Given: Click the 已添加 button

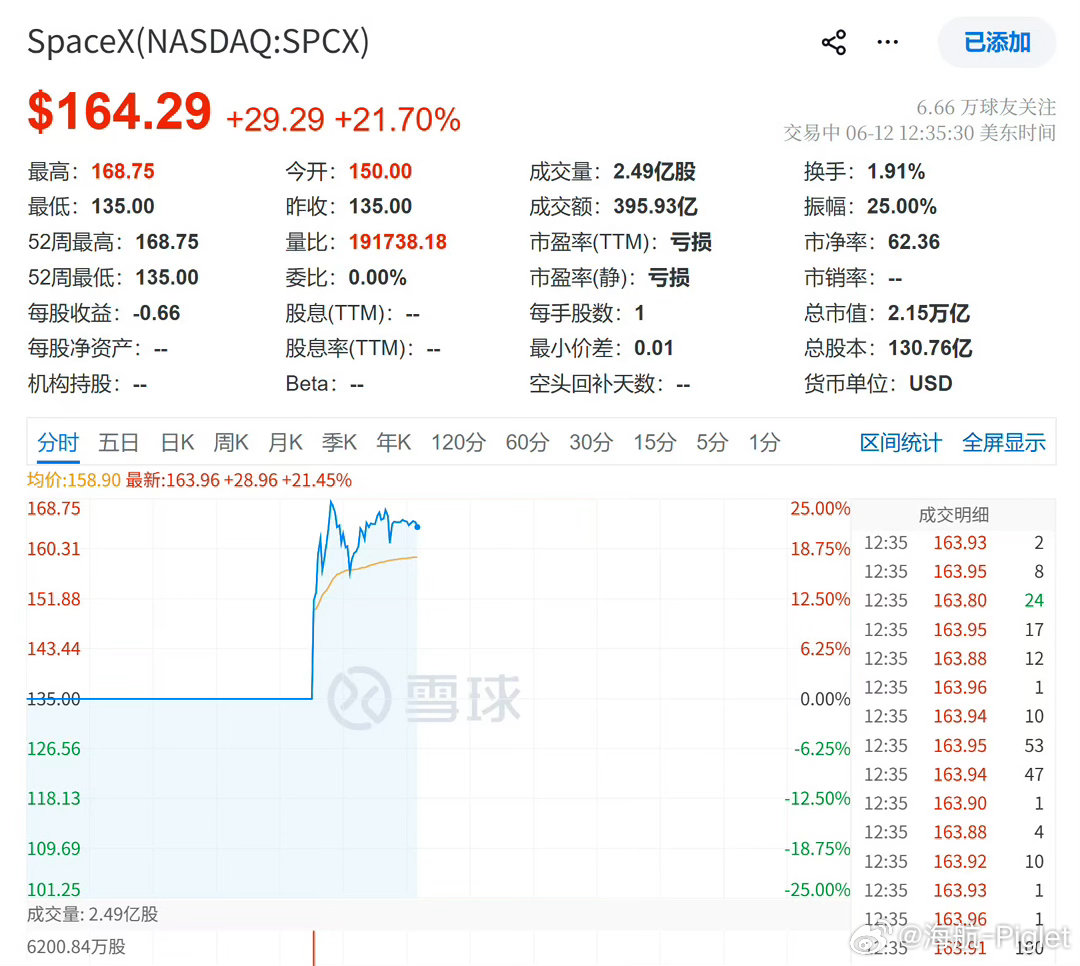Looking at the screenshot, I should (997, 43).
